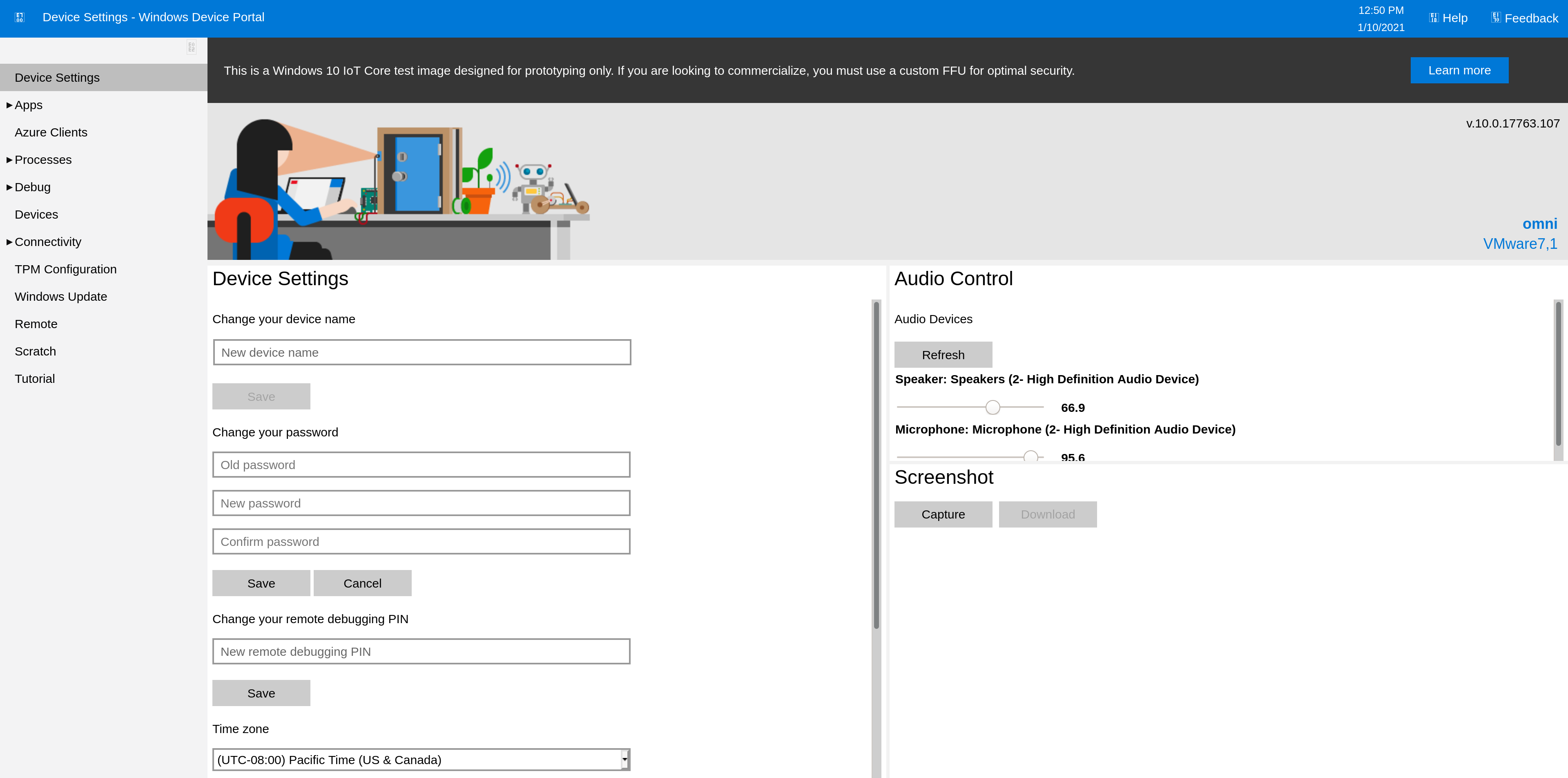Expand the Connectivity section
1568x778 pixels.
coord(9,242)
